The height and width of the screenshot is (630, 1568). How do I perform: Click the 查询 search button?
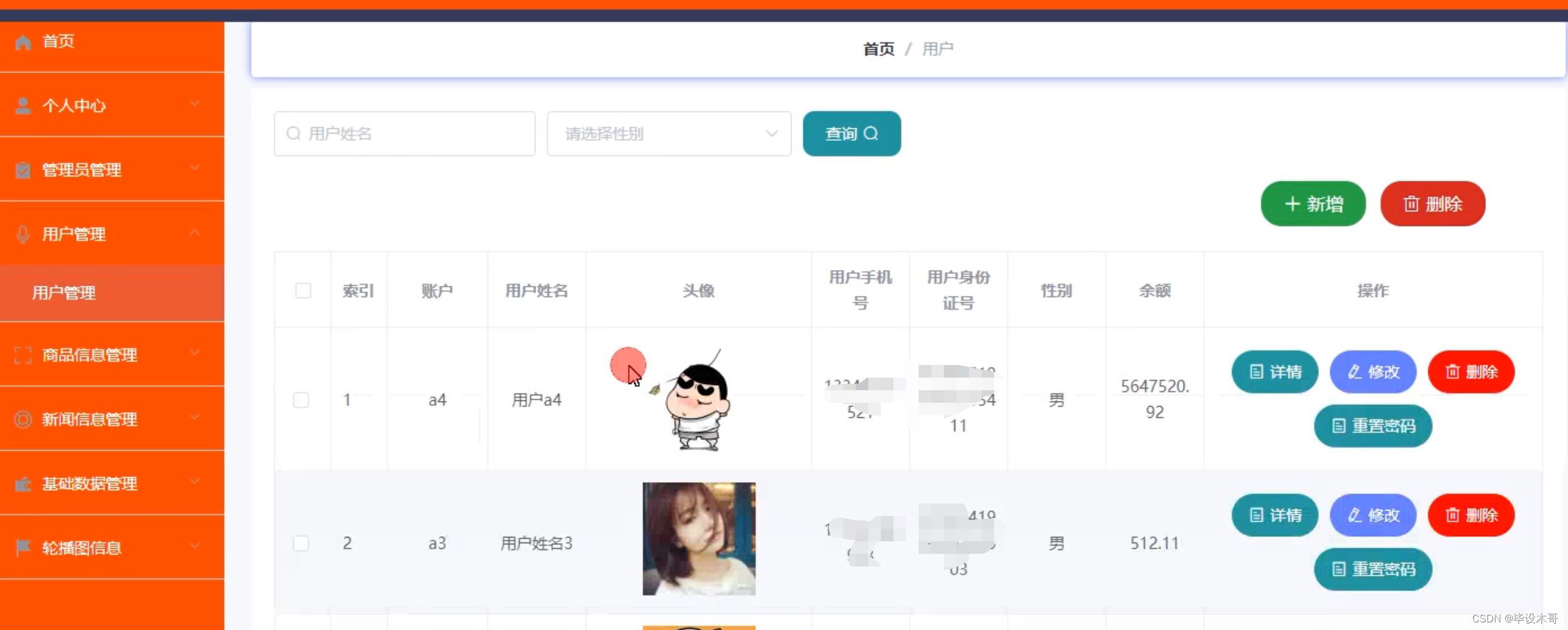pos(852,133)
